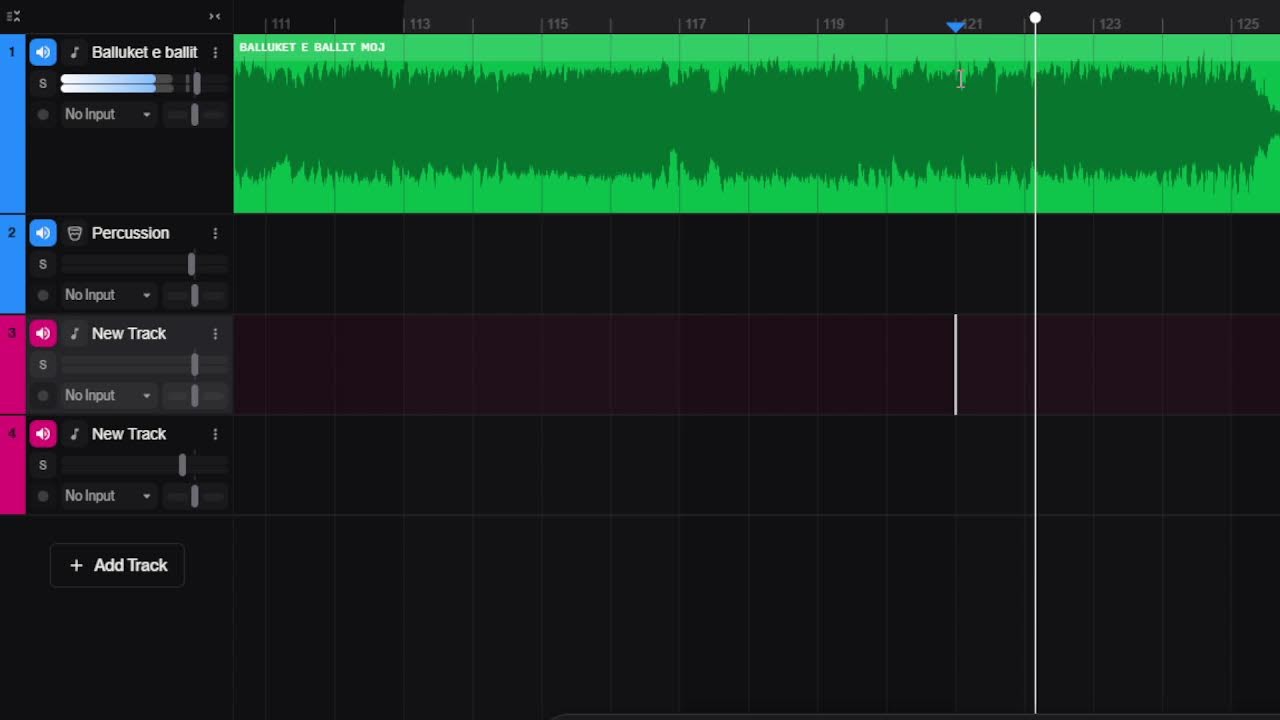This screenshot has width=1280, height=720.
Task: Open track 4 New Track options menu
Action: pos(215,434)
